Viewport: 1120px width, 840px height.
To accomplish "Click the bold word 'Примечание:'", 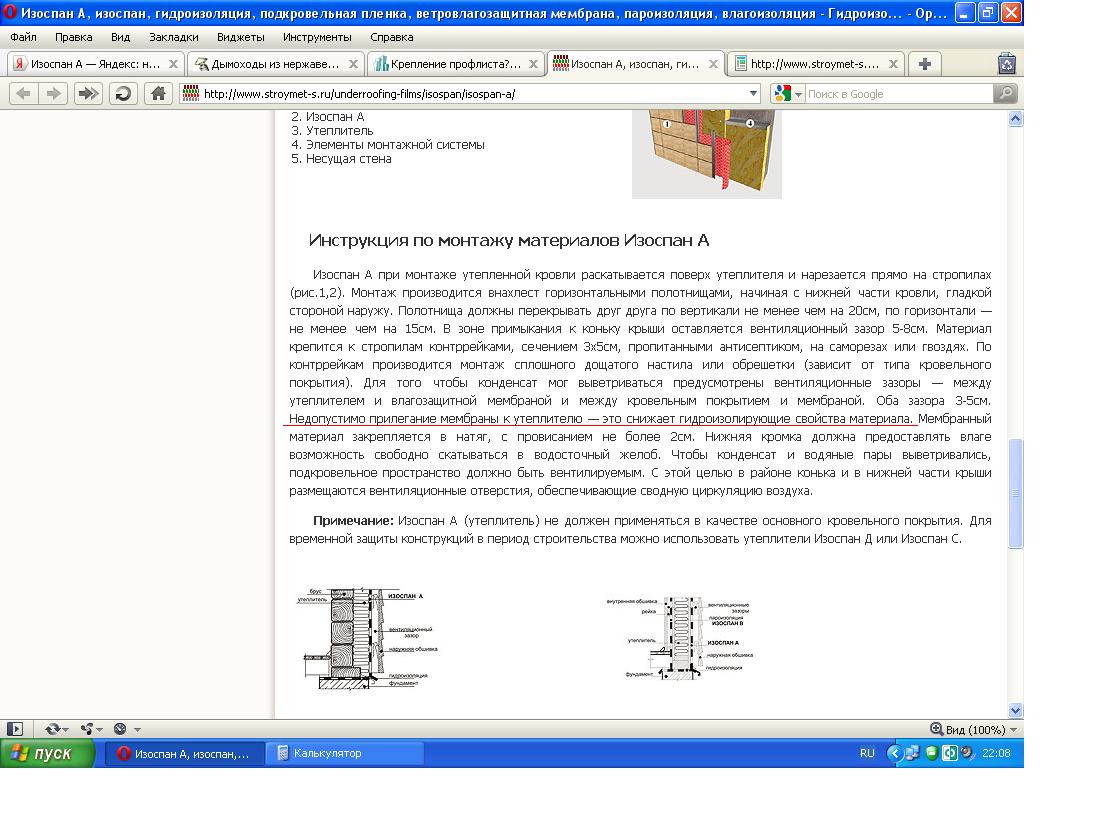I will point(354,521).
